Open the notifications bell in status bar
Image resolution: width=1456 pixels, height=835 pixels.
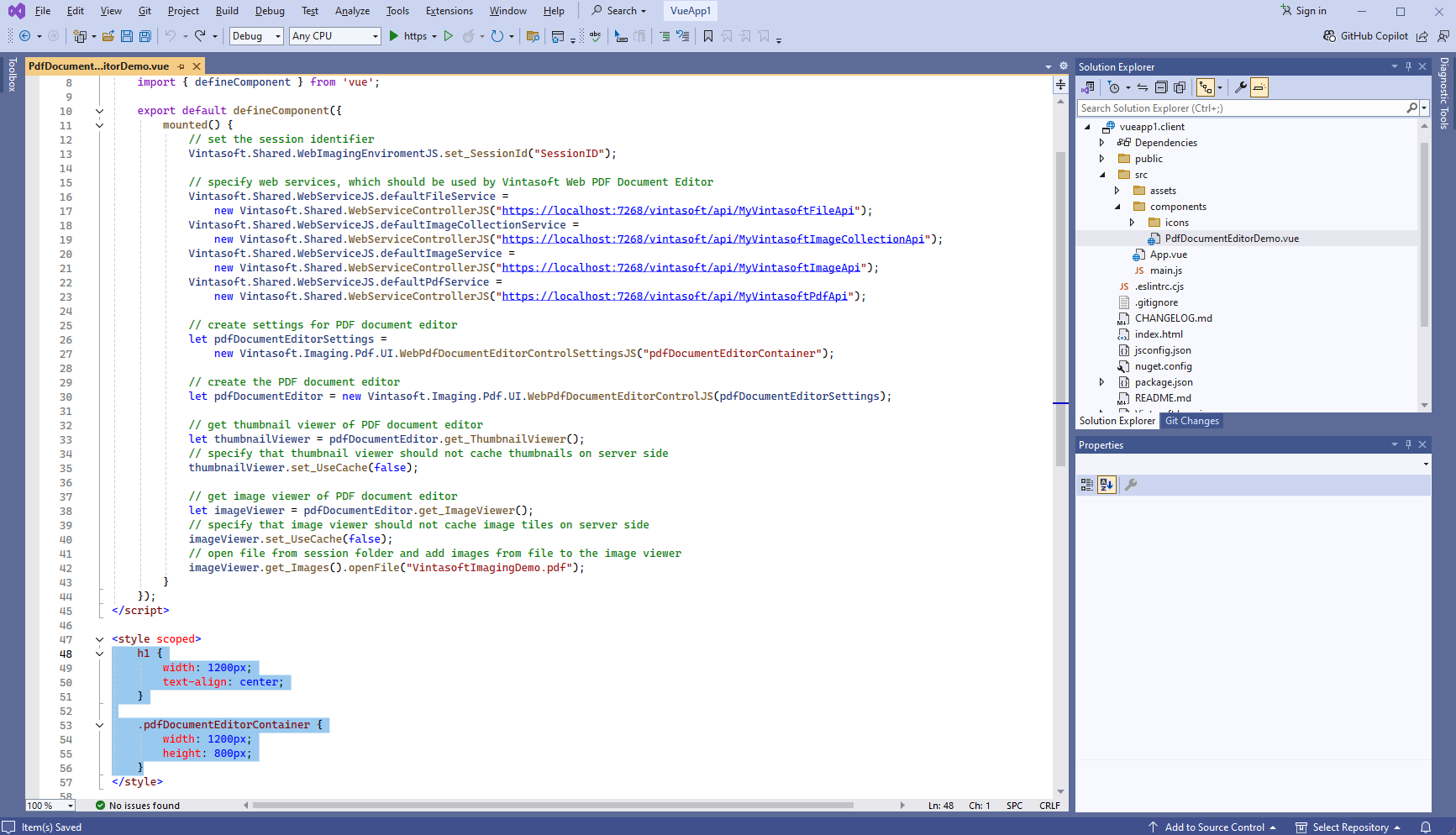(x=1426, y=827)
